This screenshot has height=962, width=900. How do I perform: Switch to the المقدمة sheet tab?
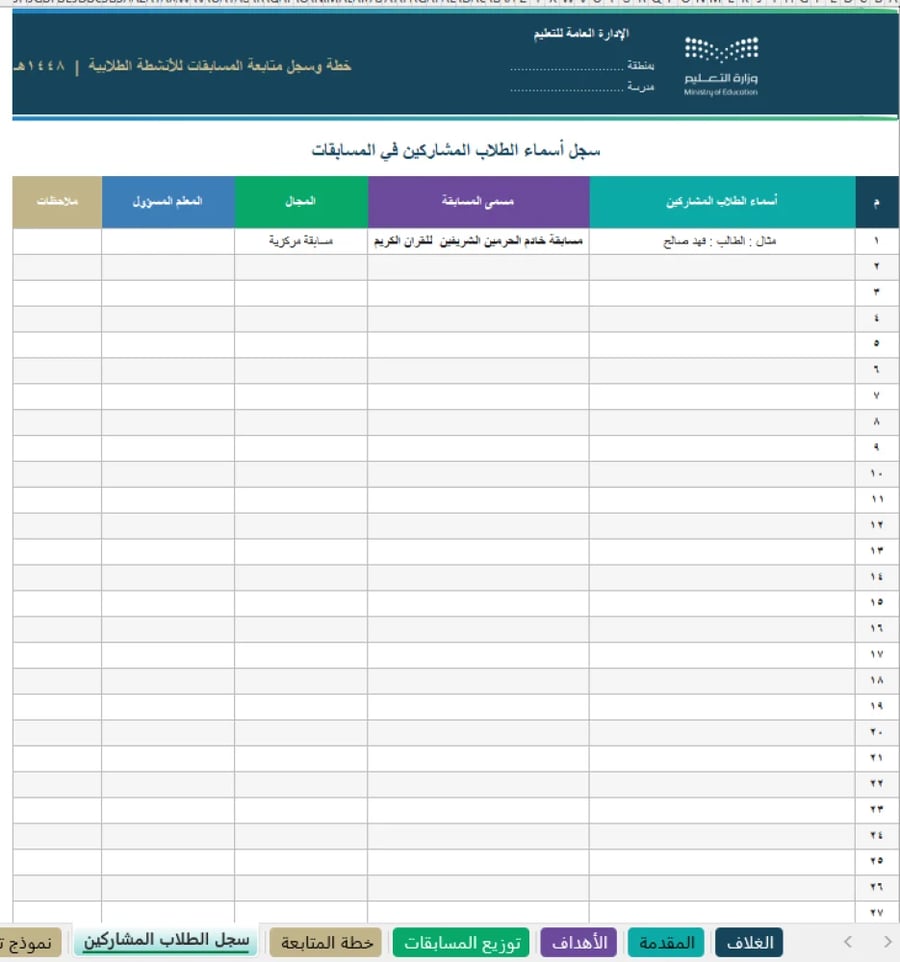tap(666, 942)
